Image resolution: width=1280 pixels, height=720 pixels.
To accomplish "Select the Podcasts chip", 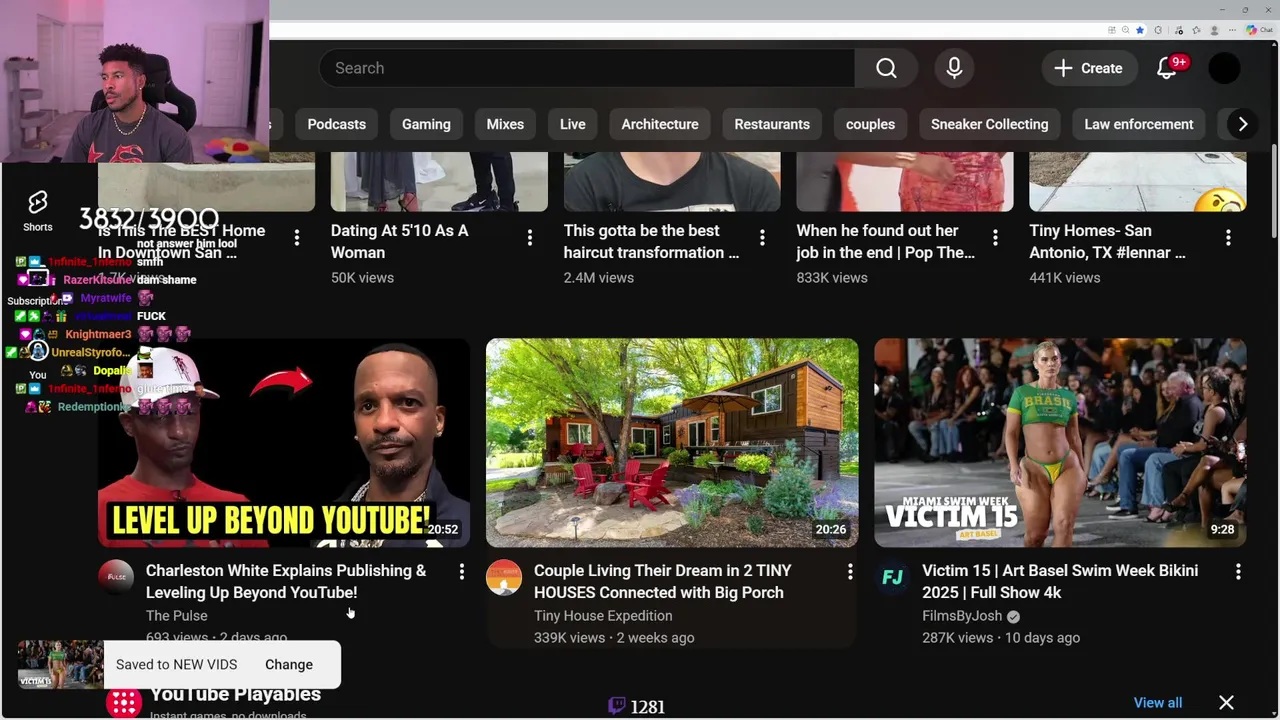I will tap(336, 124).
